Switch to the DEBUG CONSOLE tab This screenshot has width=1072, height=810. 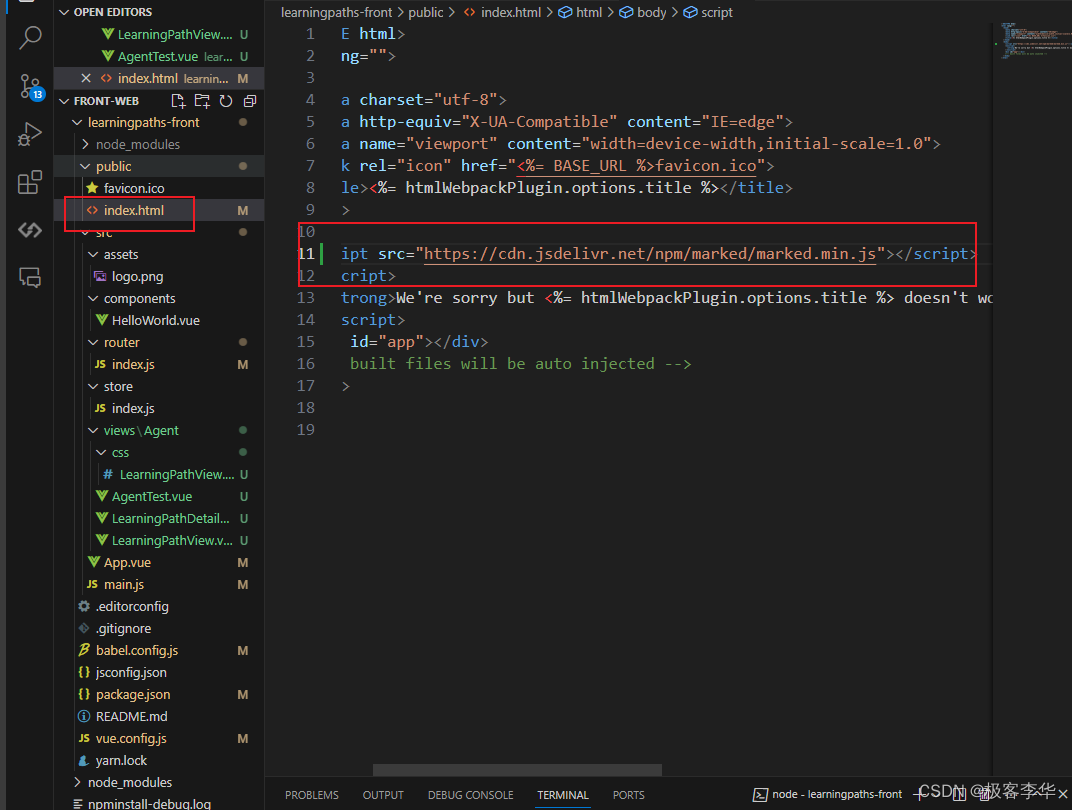[470, 795]
